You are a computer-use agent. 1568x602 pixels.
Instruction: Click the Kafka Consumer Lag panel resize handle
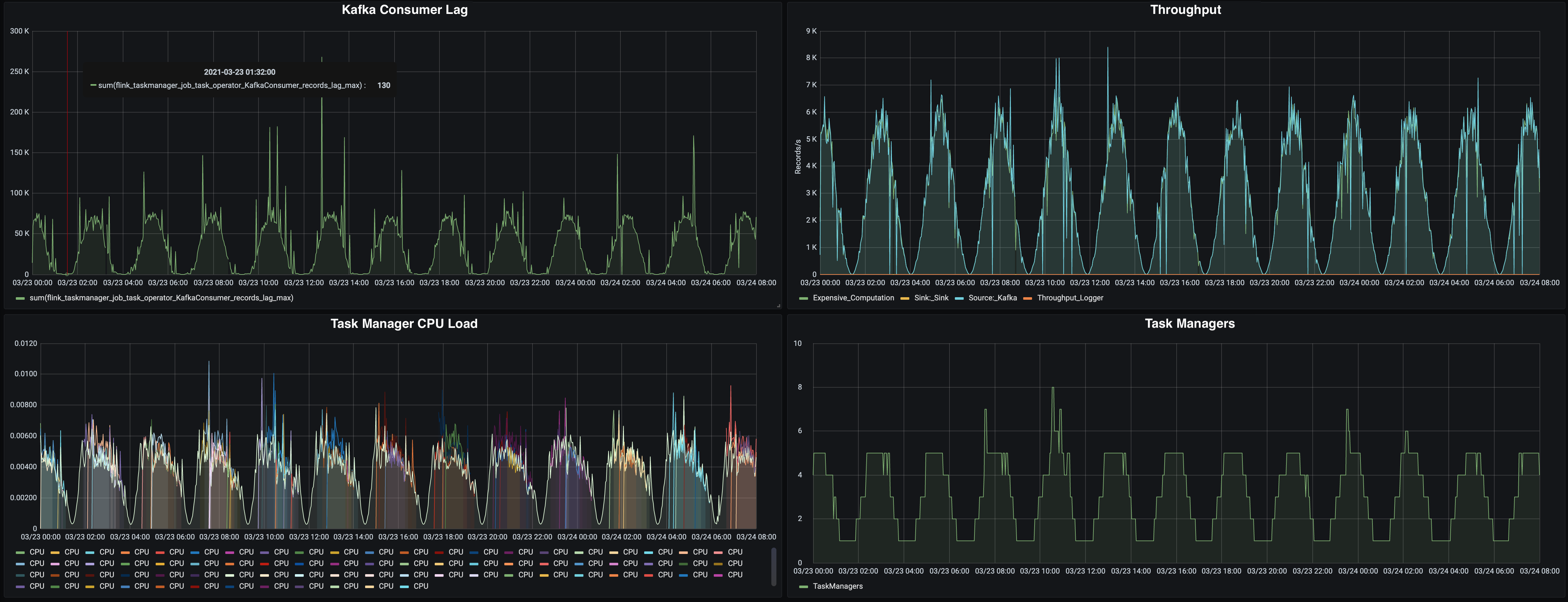tap(779, 306)
